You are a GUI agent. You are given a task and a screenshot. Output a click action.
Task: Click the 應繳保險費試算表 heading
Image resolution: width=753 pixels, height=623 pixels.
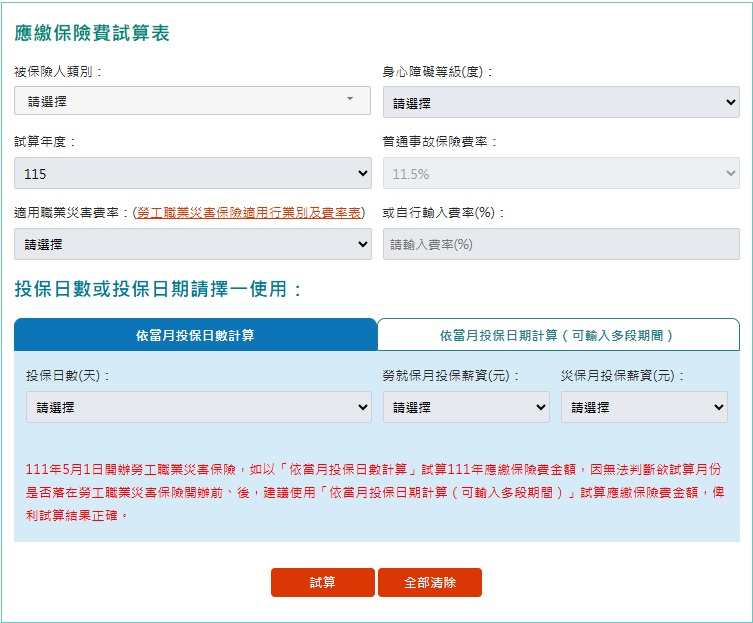(x=92, y=33)
